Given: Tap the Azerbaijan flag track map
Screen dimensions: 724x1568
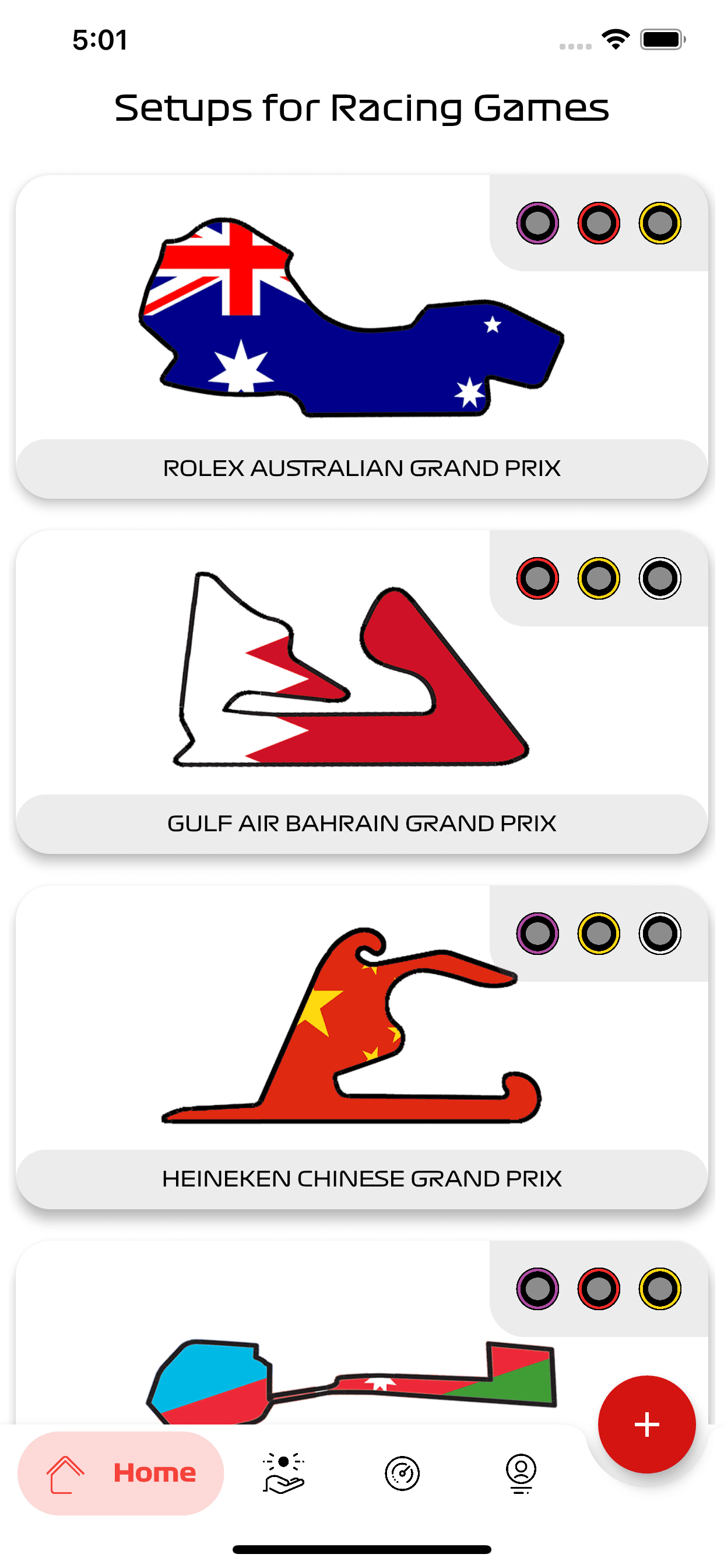Looking at the screenshot, I should coord(351,1381).
